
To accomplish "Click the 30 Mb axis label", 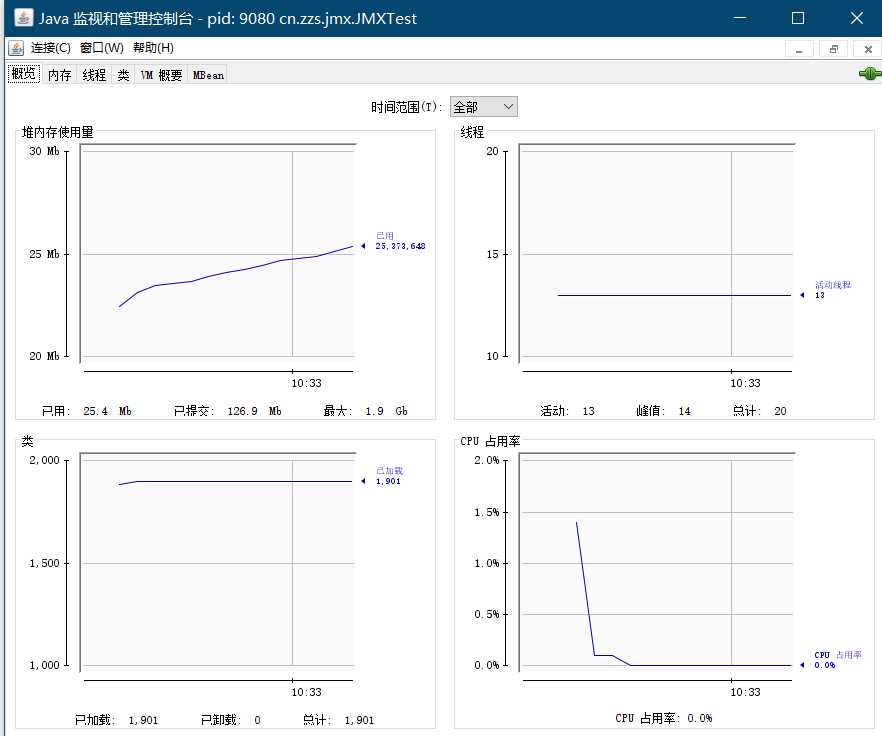I will 44,151.
